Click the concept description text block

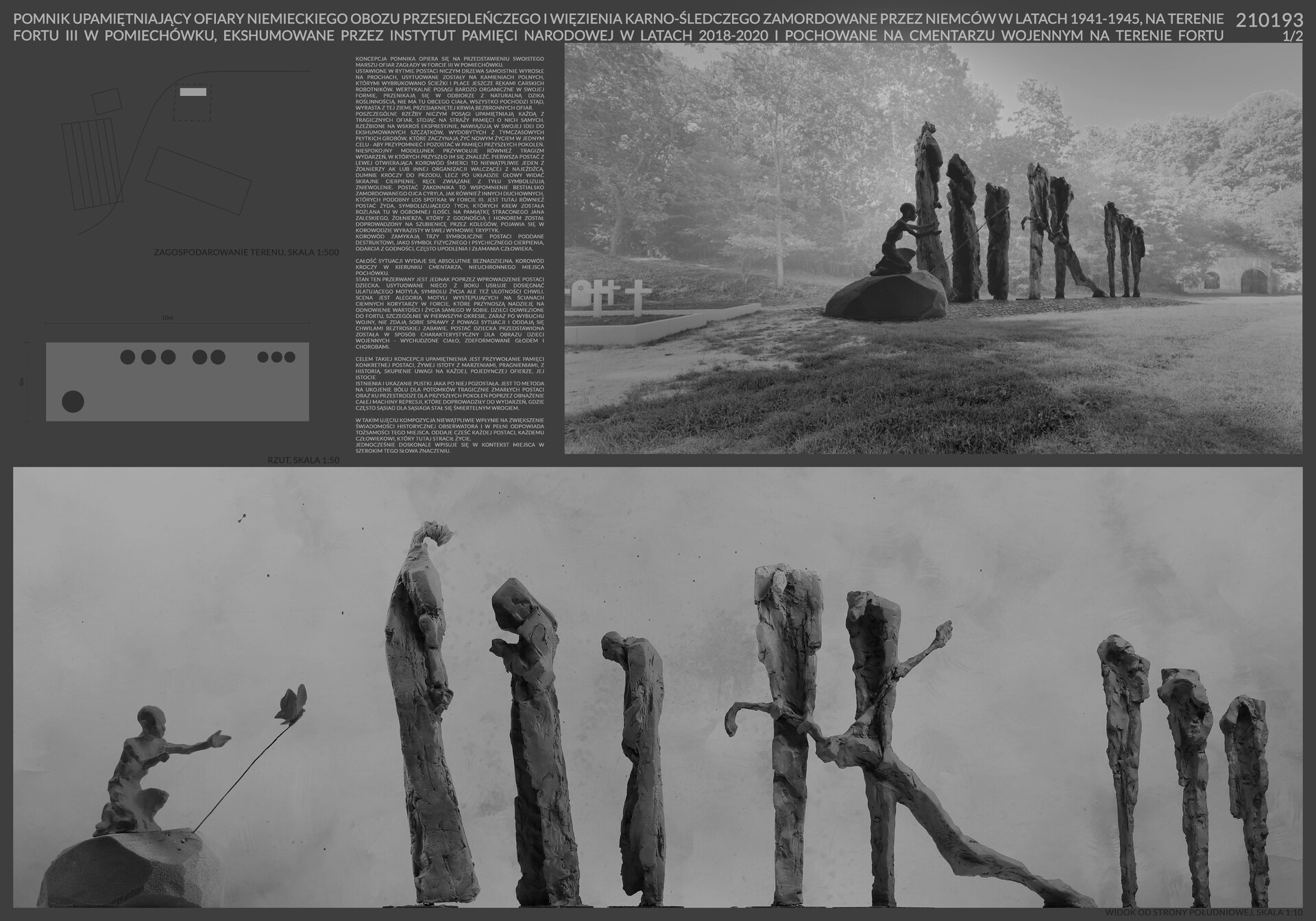point(450,254)
